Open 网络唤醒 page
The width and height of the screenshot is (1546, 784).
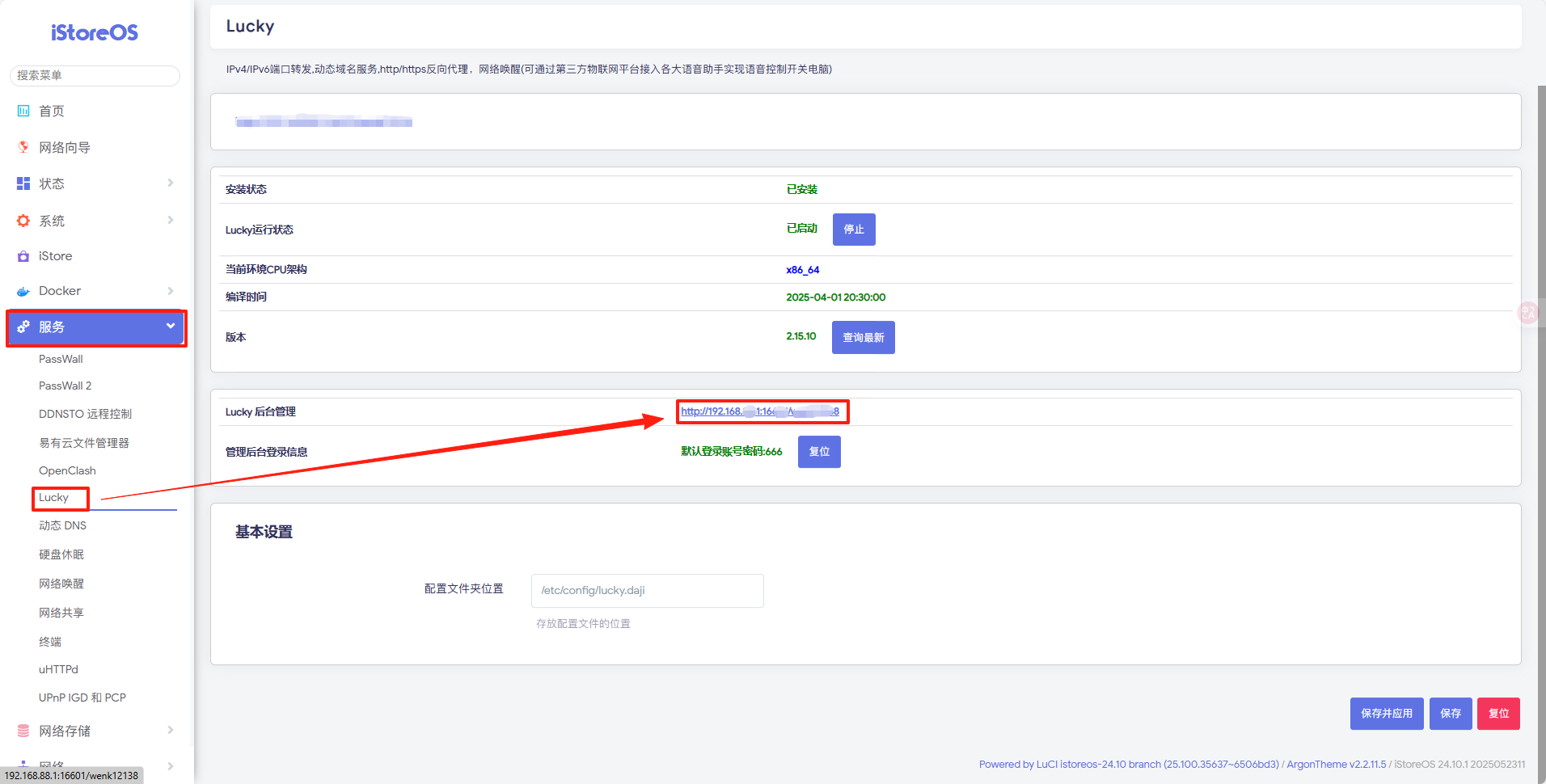61,584
